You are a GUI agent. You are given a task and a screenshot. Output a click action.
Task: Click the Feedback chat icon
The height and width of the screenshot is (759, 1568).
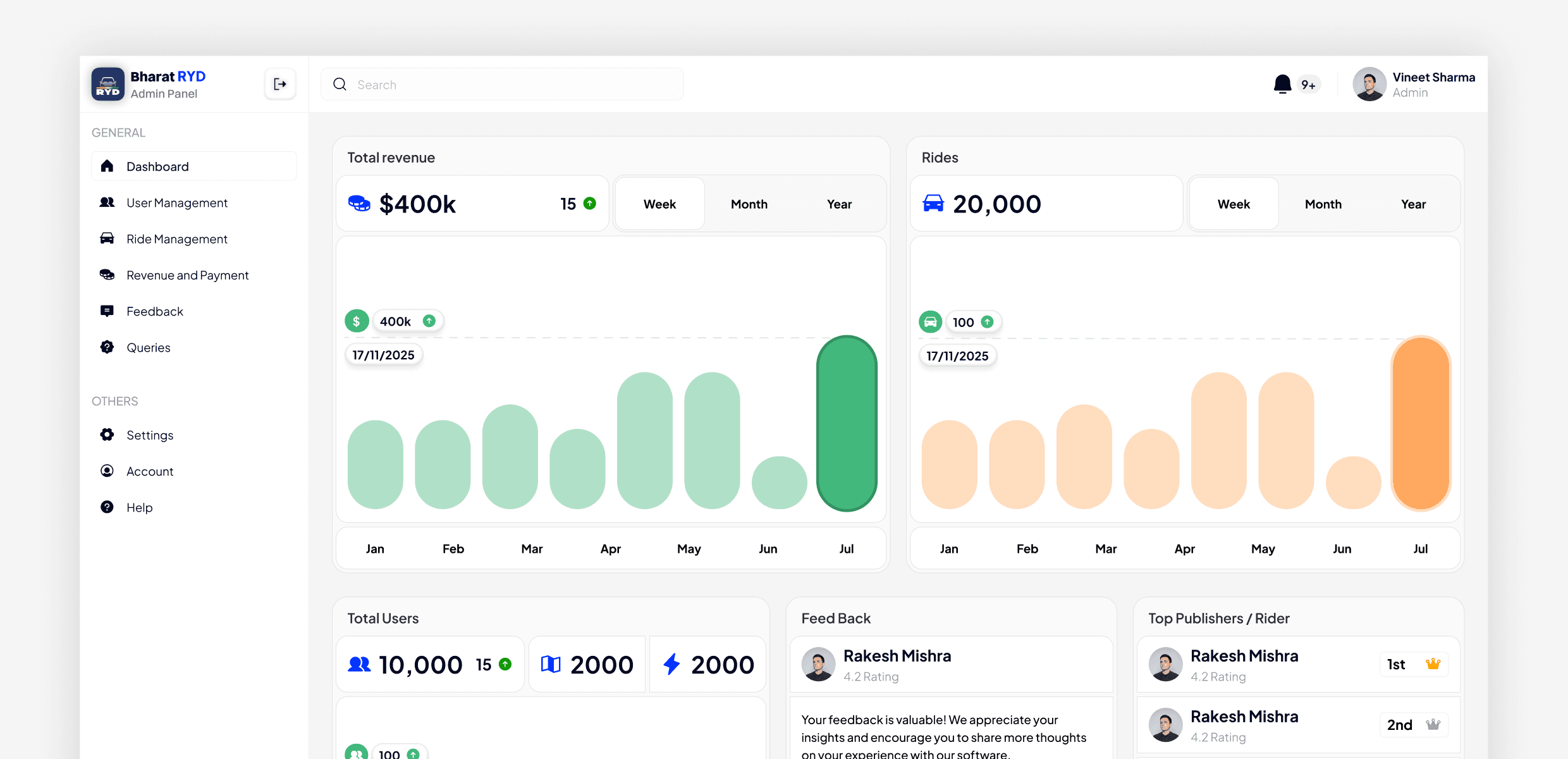tap(107, 311)
